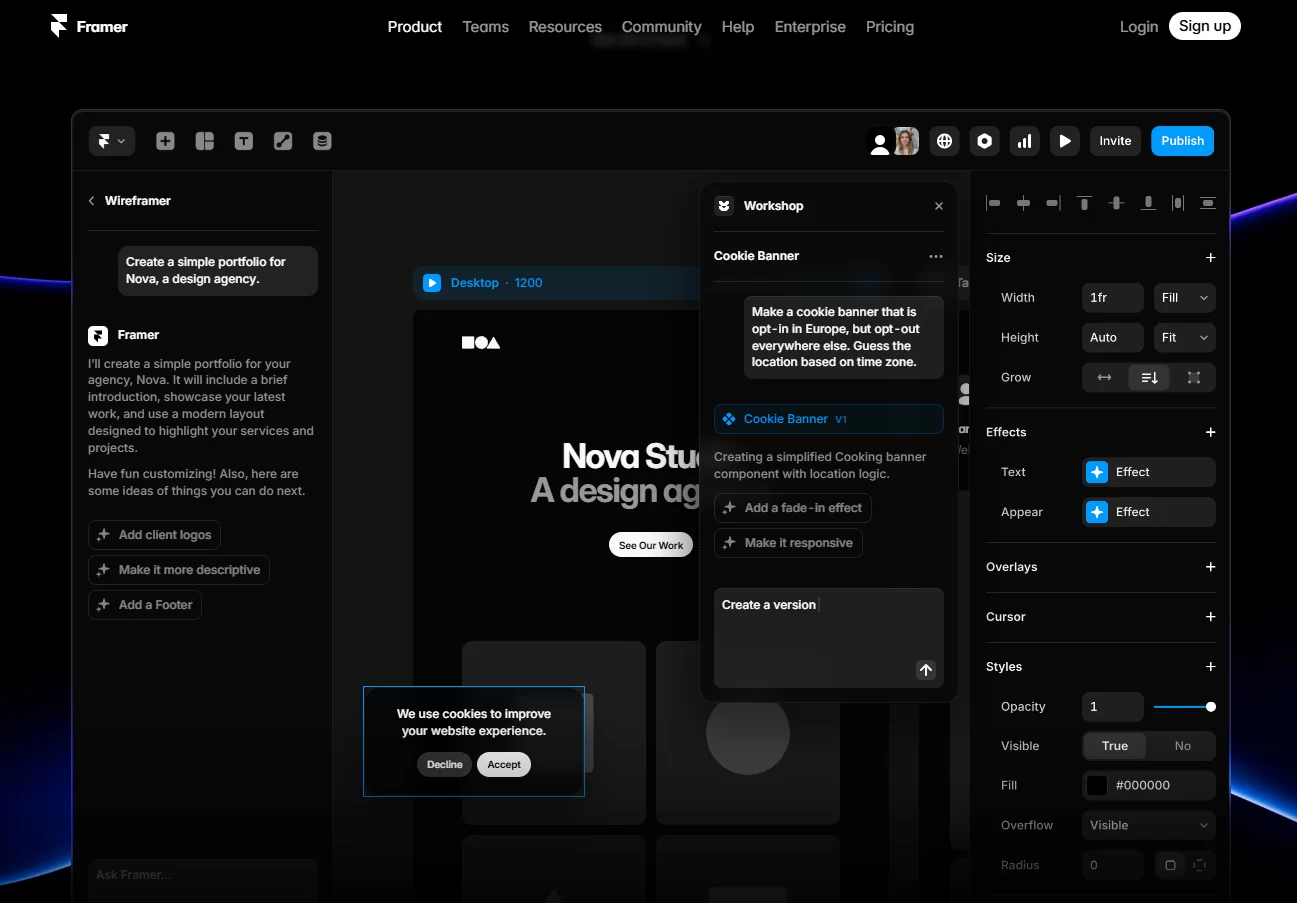The height and width of the screenshot is (903, 1297).
Task: Adjust the Opacity slider handle
Action: pos(1211,707)
